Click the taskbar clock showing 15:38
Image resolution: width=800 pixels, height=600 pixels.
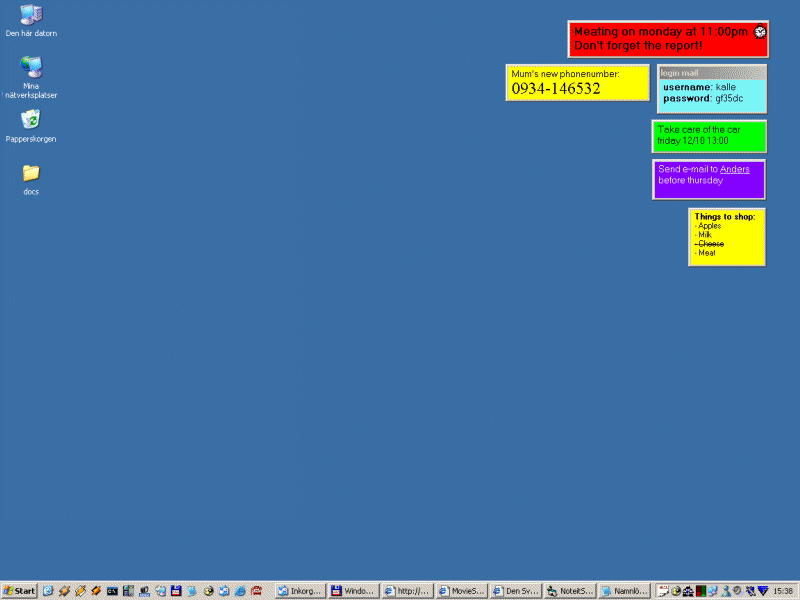click(x=783, y=591)
